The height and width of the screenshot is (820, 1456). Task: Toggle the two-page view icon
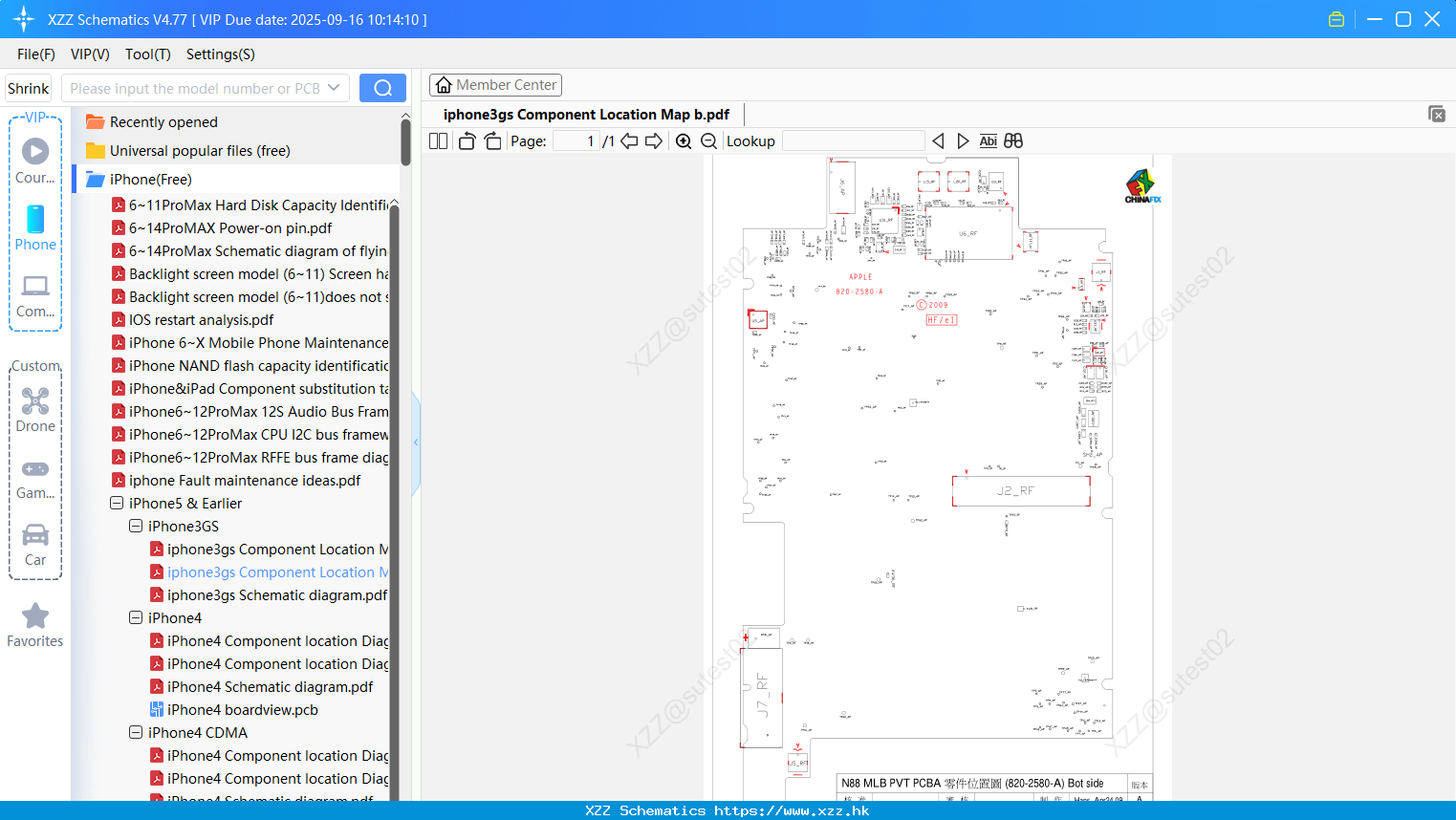(439, 141)
